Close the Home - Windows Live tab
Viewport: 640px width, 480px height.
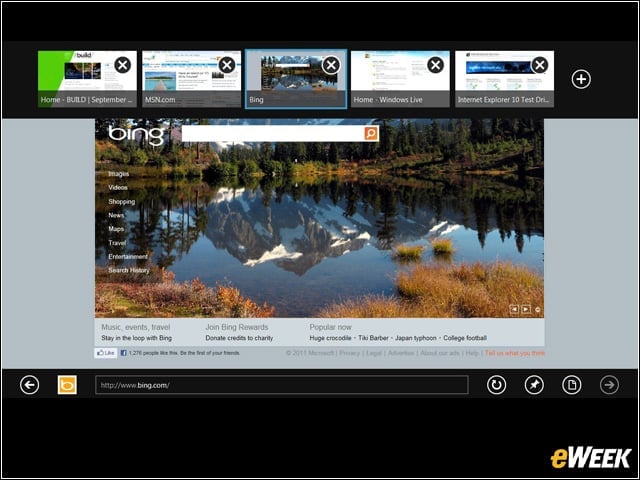pos(436,65)
